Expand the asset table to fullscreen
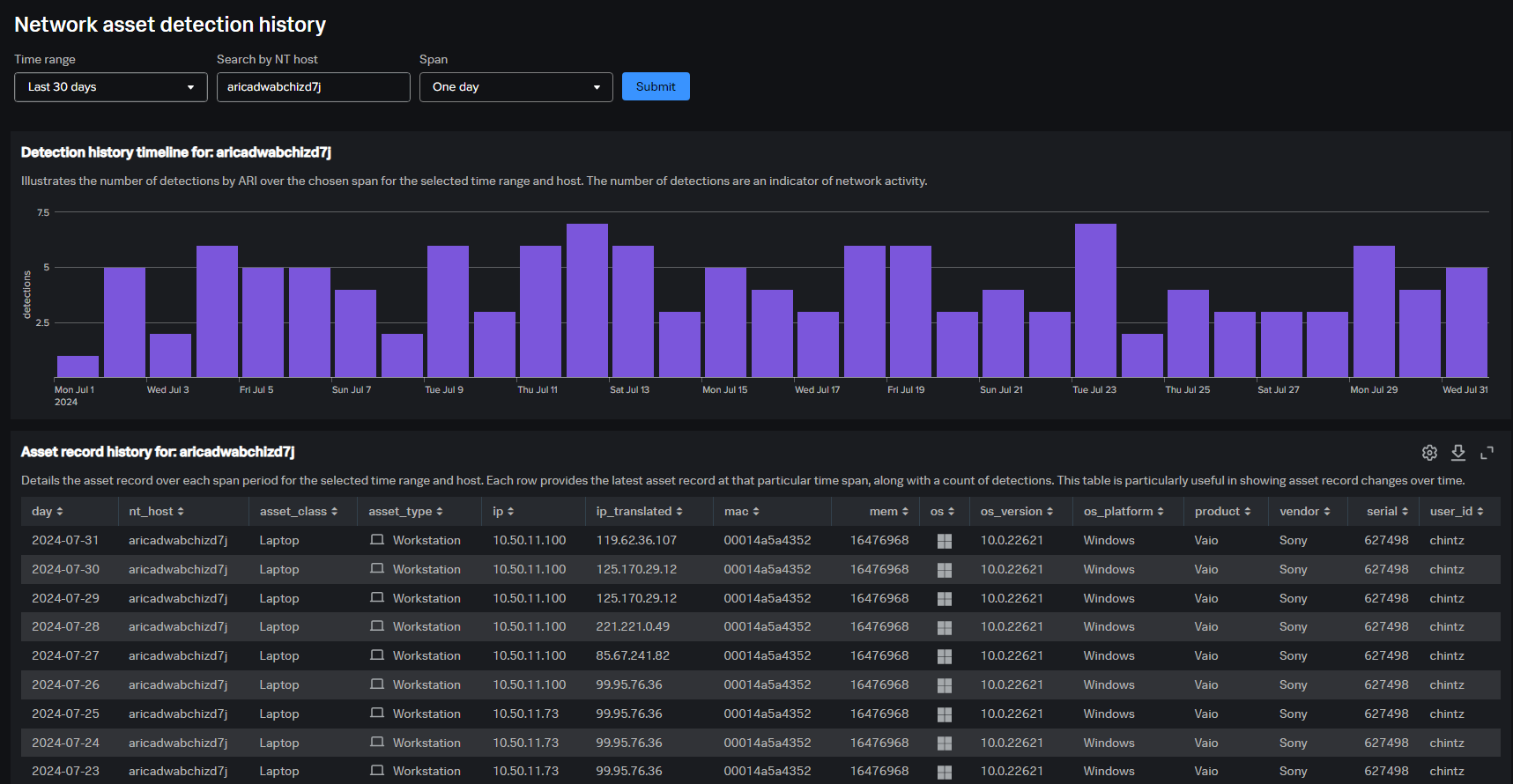 [x=1487, y=453]
